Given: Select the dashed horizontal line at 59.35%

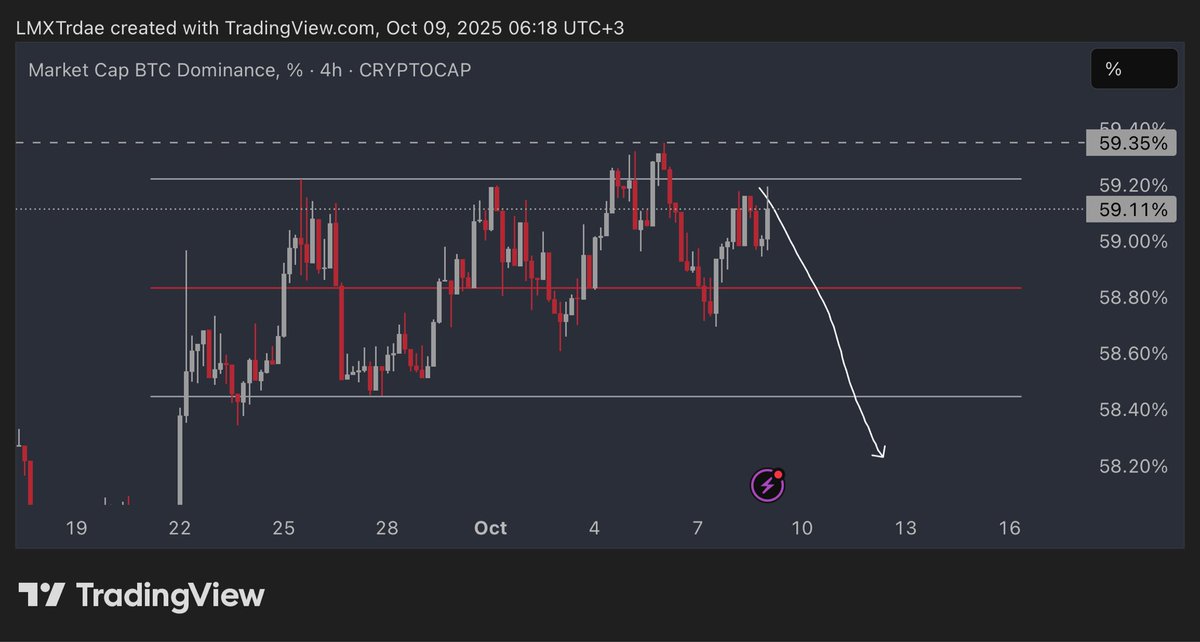Looking at the screenshot, I should [550, 143].
